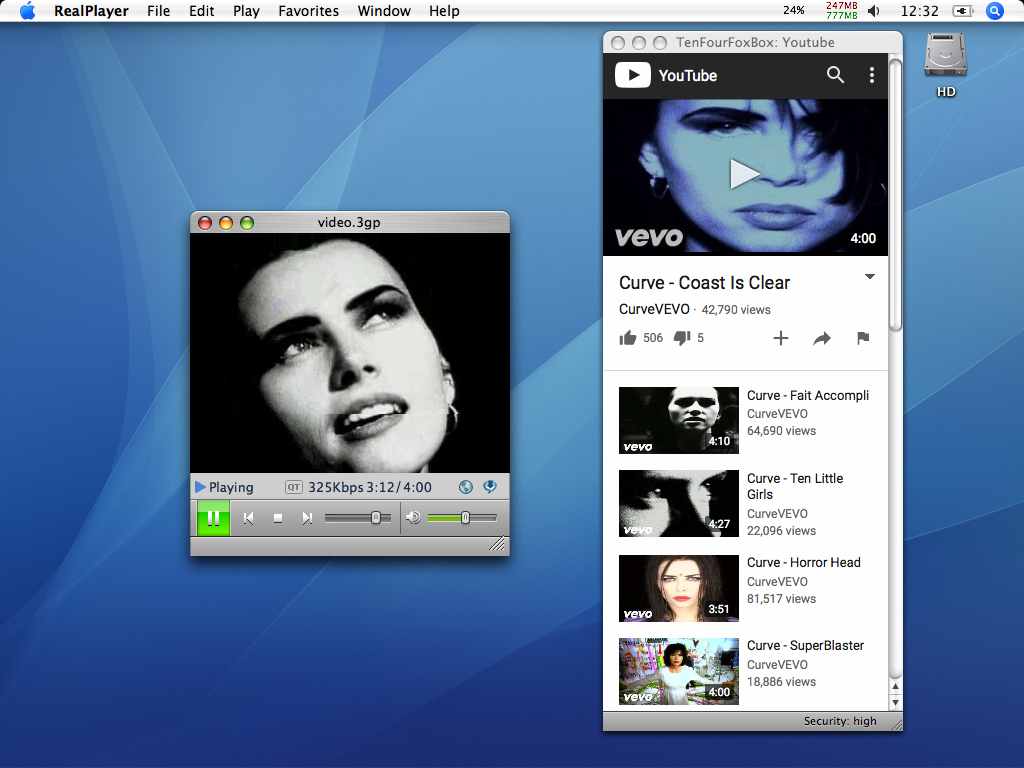Pause playback in RealPlayer

click(x=213, y=519)
